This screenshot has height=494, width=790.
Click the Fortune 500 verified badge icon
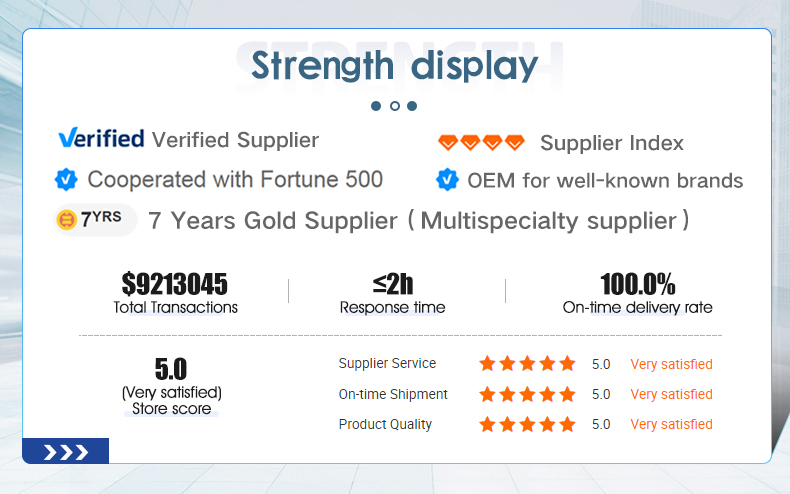[x=66, y=179]
